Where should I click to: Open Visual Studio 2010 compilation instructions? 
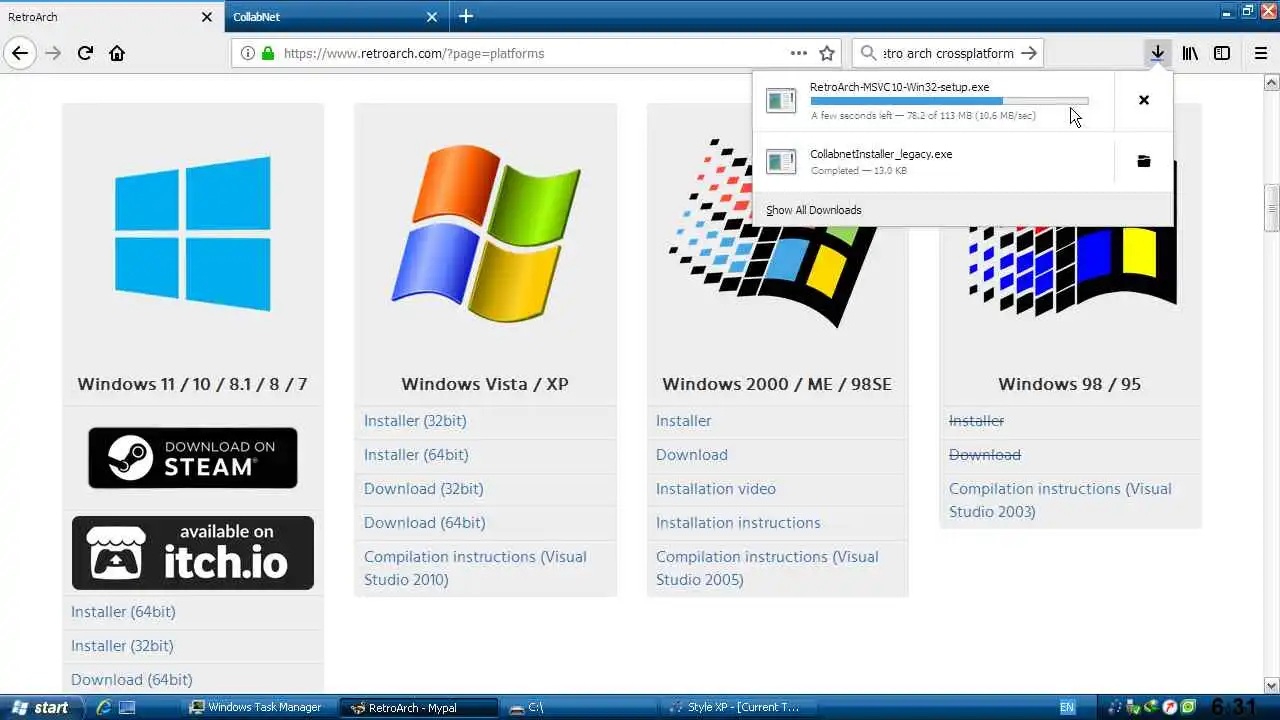pyautogui.click(x=475, y=568)
